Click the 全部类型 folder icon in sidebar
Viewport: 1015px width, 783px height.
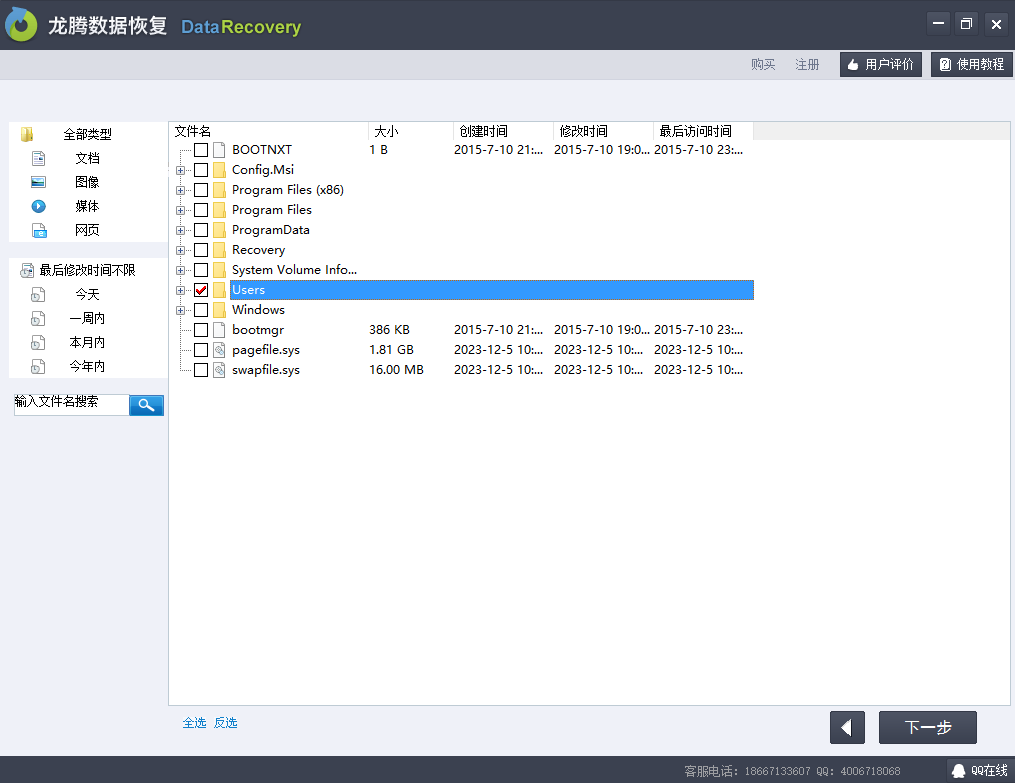tap(27, 133)
